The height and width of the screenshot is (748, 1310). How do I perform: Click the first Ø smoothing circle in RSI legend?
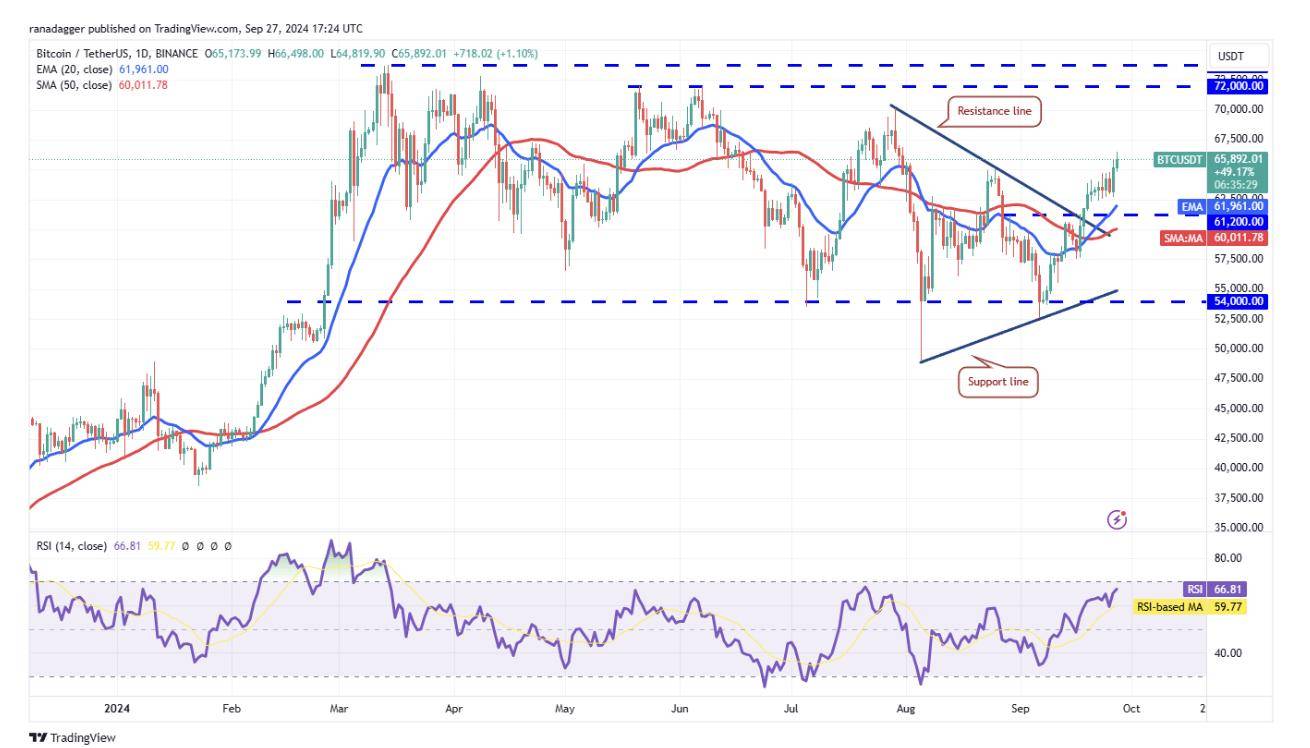(x=185, y=546)
